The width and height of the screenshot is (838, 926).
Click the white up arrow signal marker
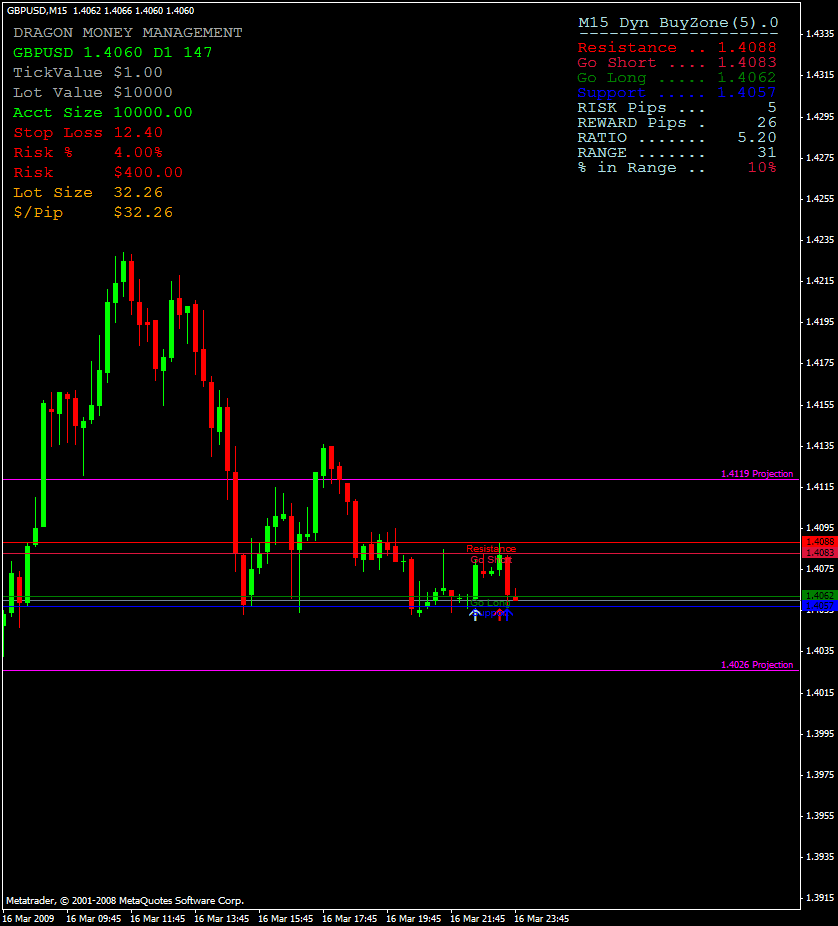[475, 615]
